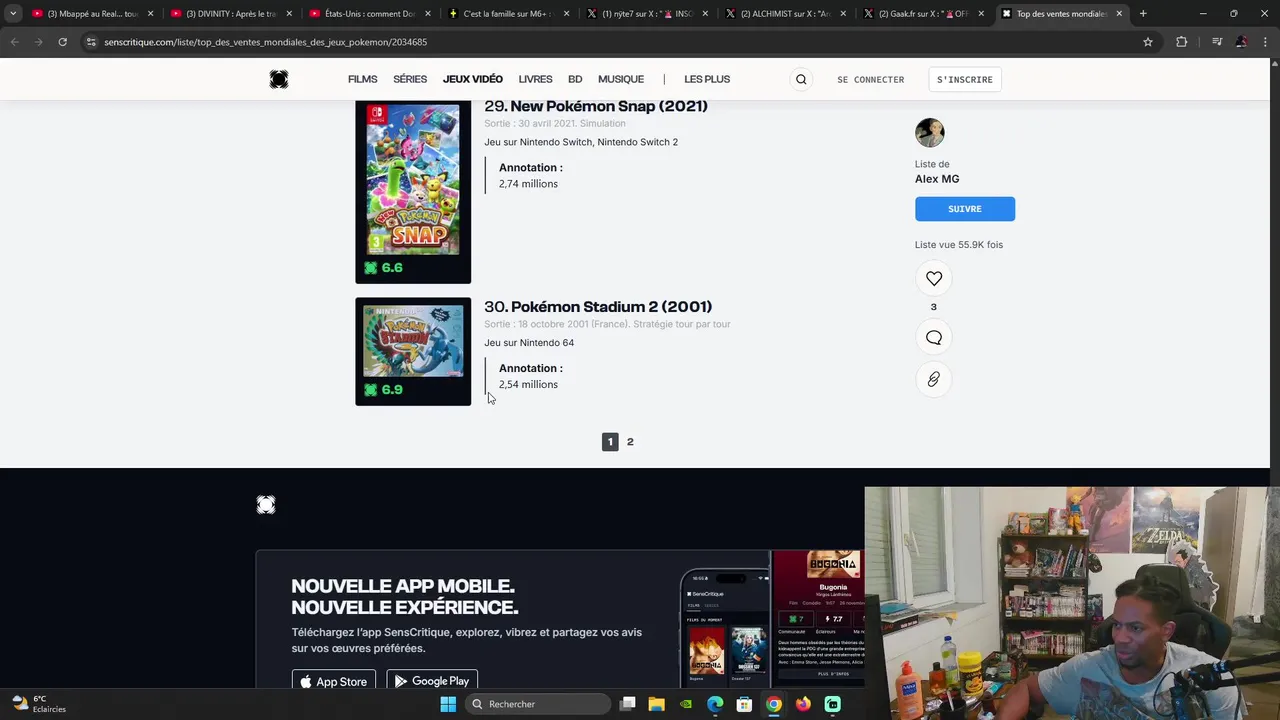Open the green app at taskbar end

click(833, 704)
